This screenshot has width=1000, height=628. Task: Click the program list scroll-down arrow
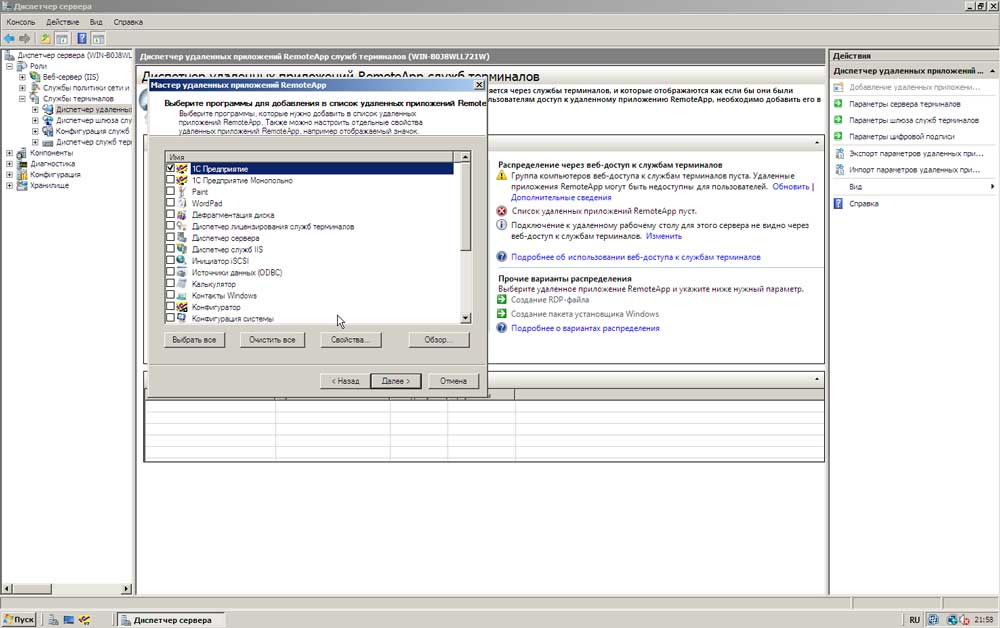coord(465,318)
